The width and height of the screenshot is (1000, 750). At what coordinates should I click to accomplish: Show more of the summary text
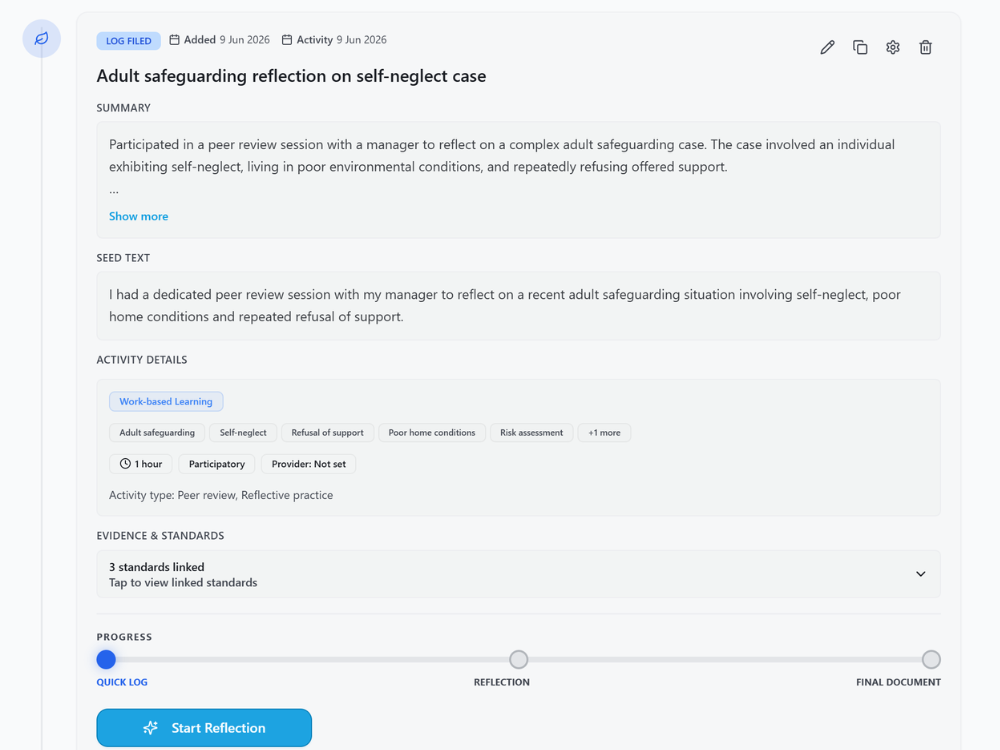pos(138,216)
